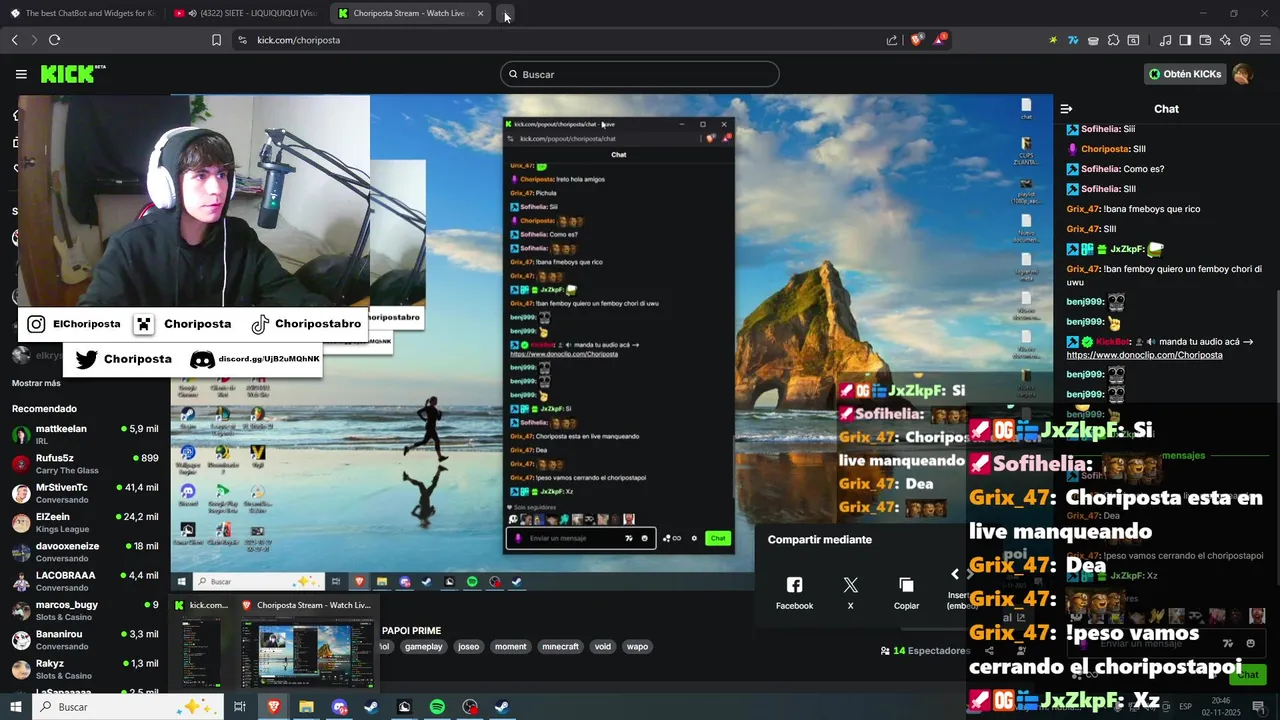The height and width of the screenshot is (720, 1280).
Task: Open the music playlist icon in toolbar
Action: pyautogui.click(x=1165, y=40)
